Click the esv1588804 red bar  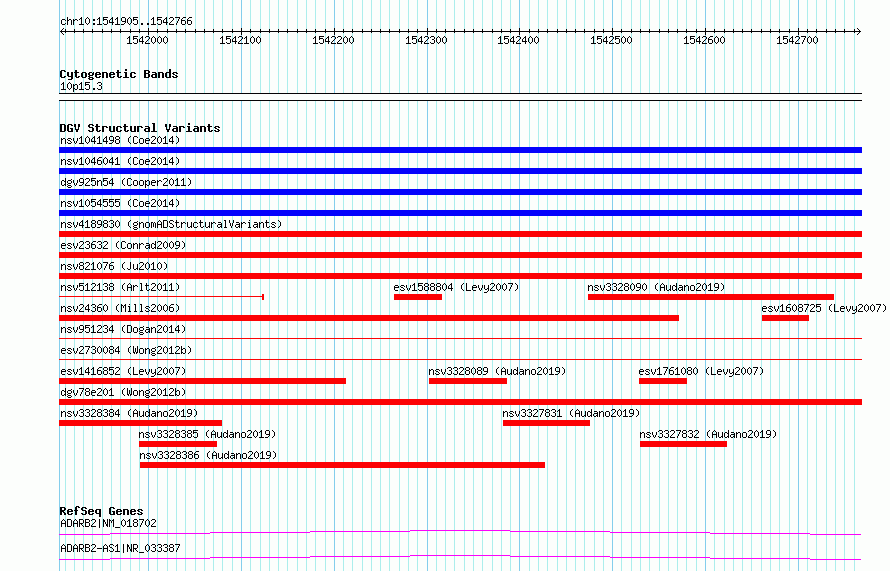418,297
